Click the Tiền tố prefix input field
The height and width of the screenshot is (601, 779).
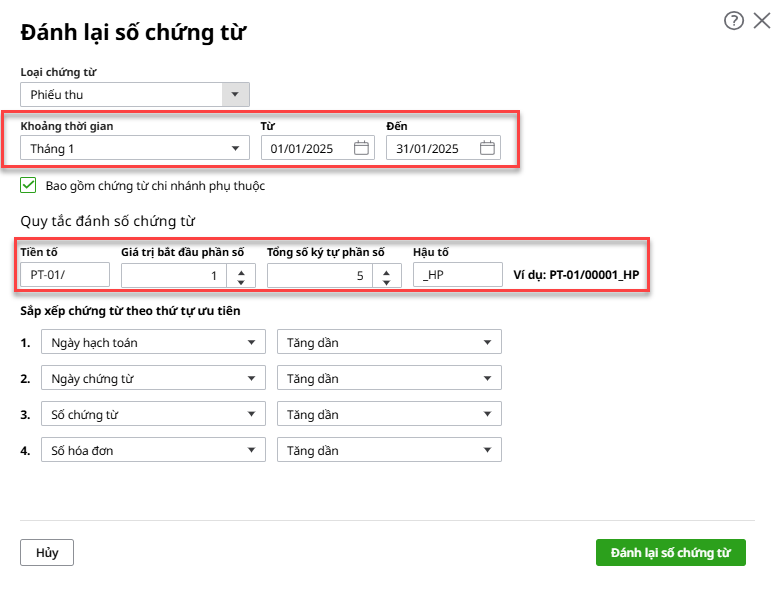(x=65, y=275)
